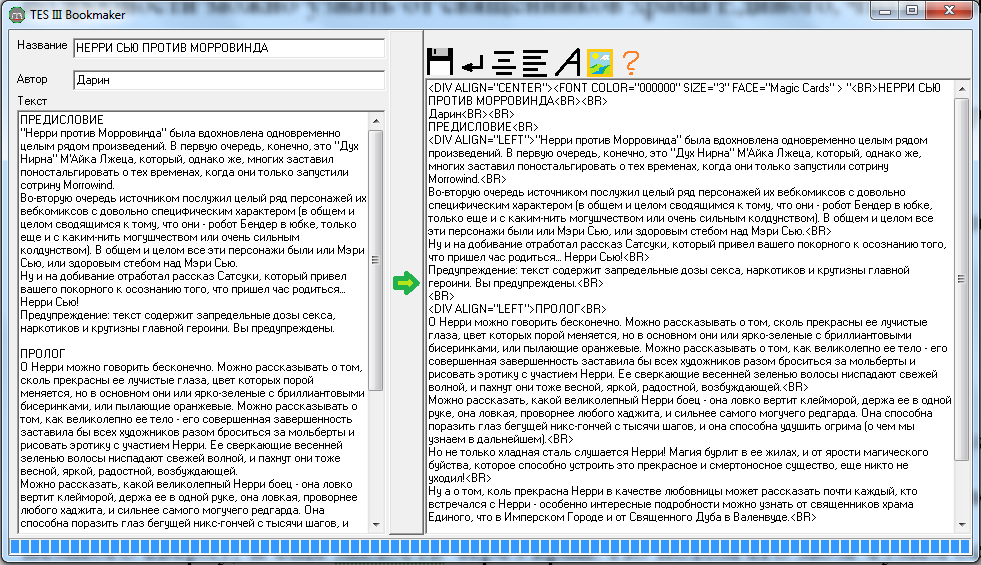Click the Название label
Screen dimensions: 981x565
click(42, 45)
